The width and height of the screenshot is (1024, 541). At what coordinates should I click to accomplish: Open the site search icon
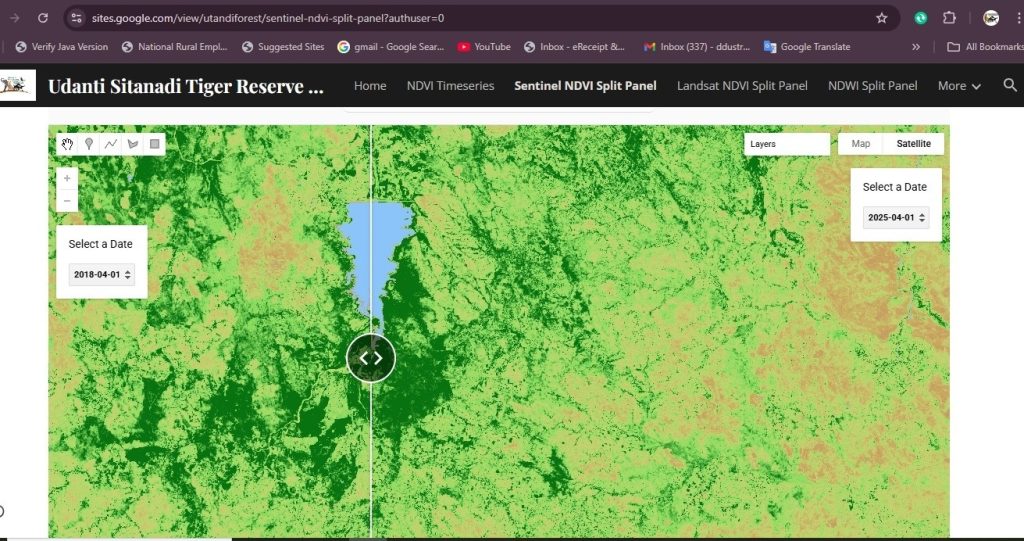point(1010,85)
